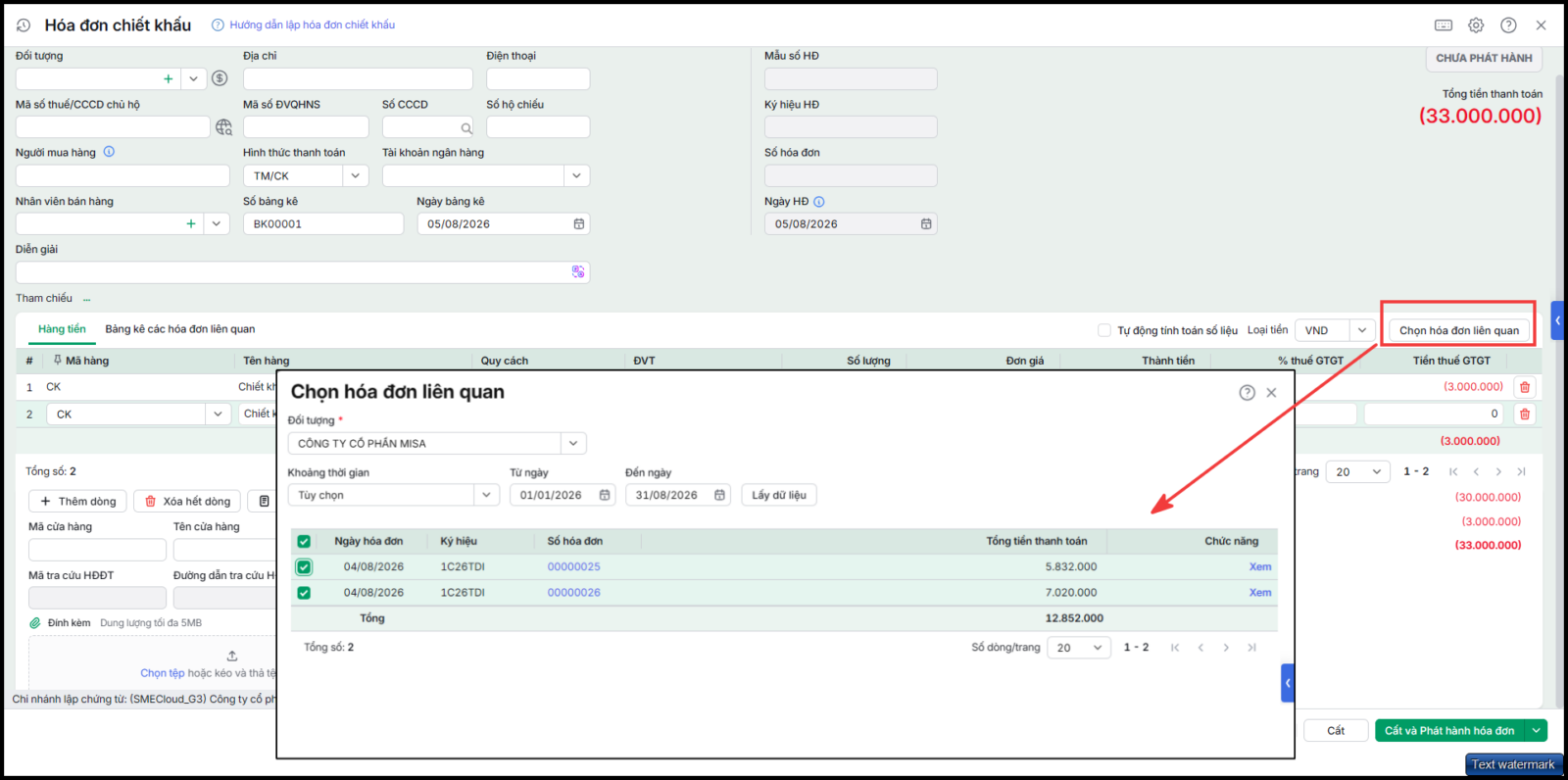Toggle select-all checkbox in dialog header
The image size is (1568, 780).
point(304,542)
